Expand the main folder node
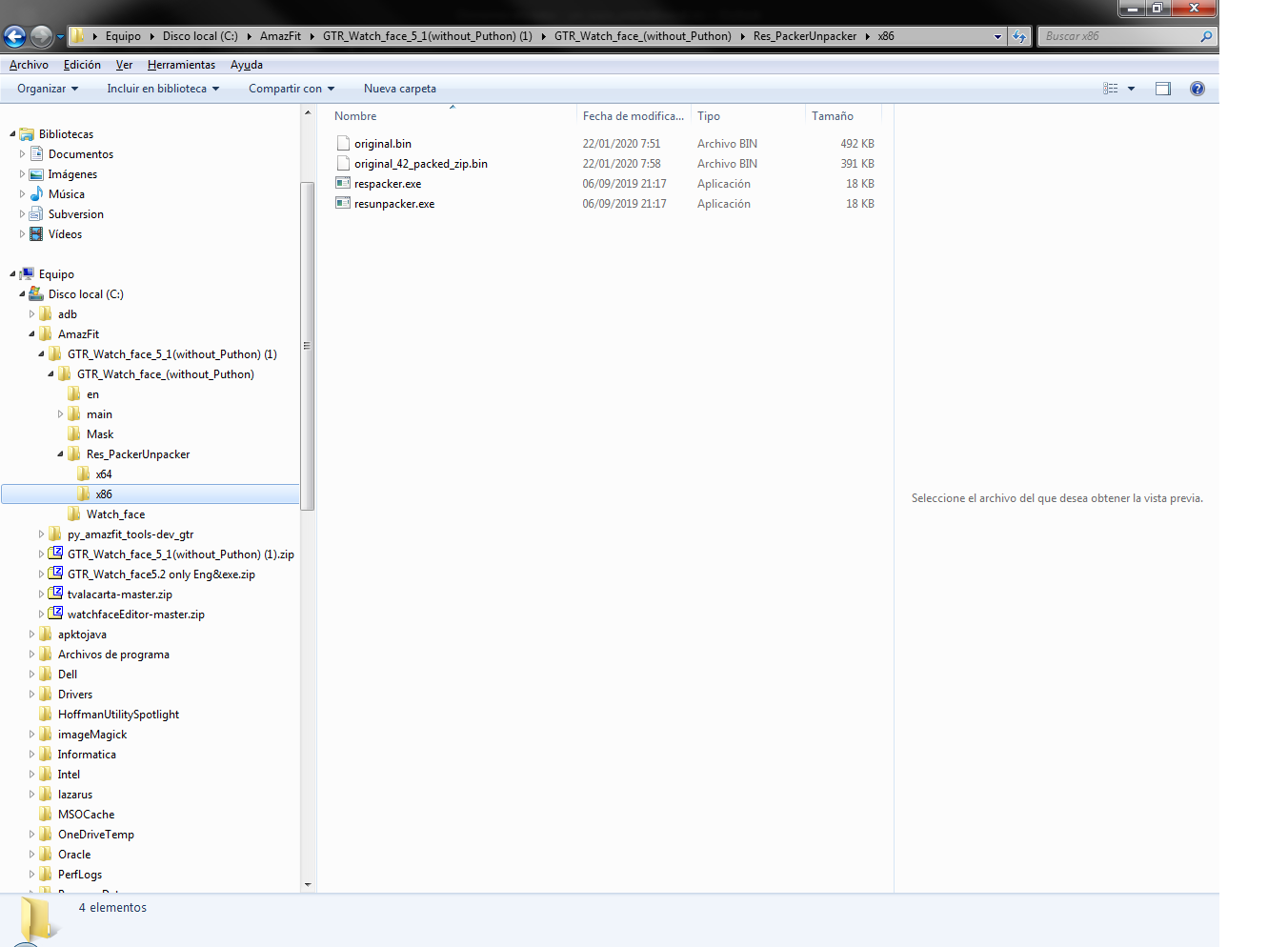Image resolution: width=1288 pixels, height=947 pixels. [x=60, y=413]
